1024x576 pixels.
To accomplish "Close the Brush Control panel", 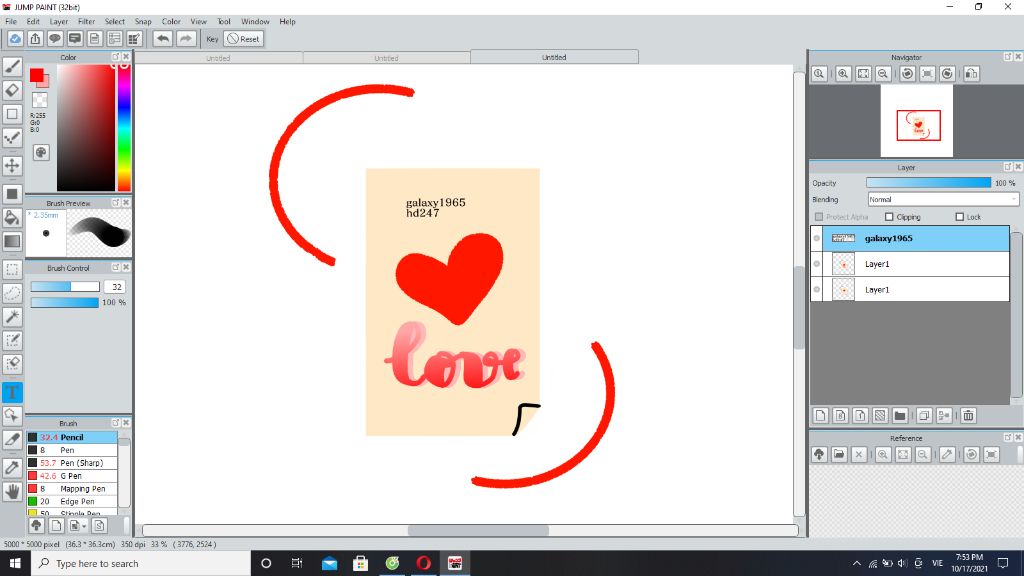I will pyautogui.click(x=127, y=267).
